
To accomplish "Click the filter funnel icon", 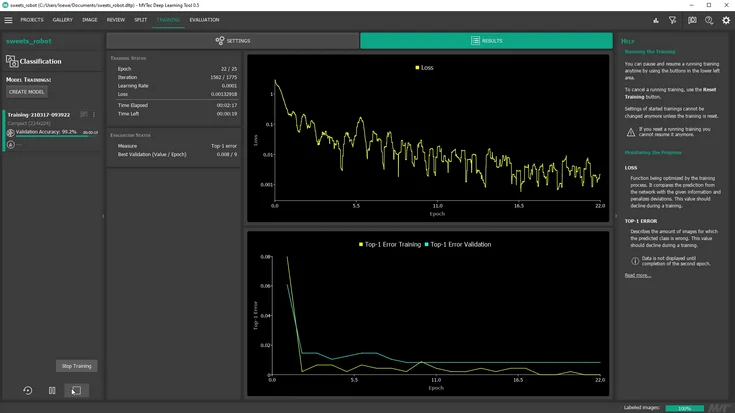I will click(x=673, y=20).
